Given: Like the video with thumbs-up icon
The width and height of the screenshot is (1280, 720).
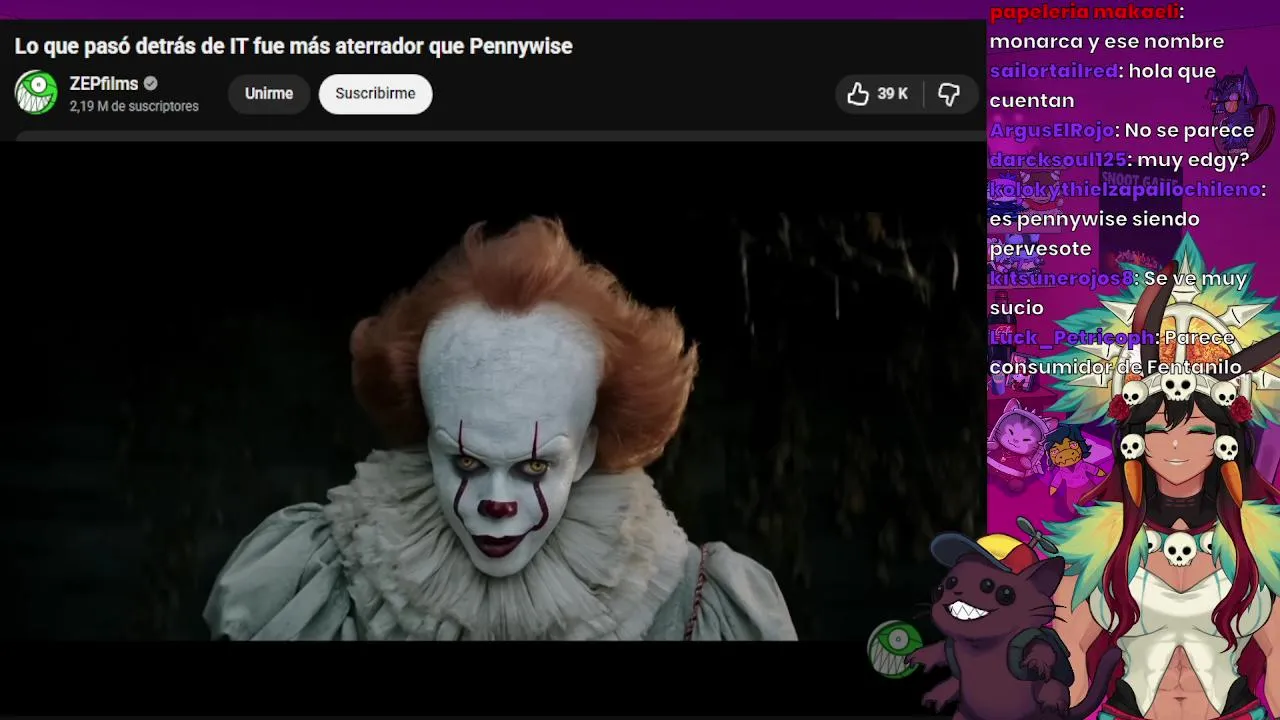Looking at the screenshot, I should (x=858, y=94).
